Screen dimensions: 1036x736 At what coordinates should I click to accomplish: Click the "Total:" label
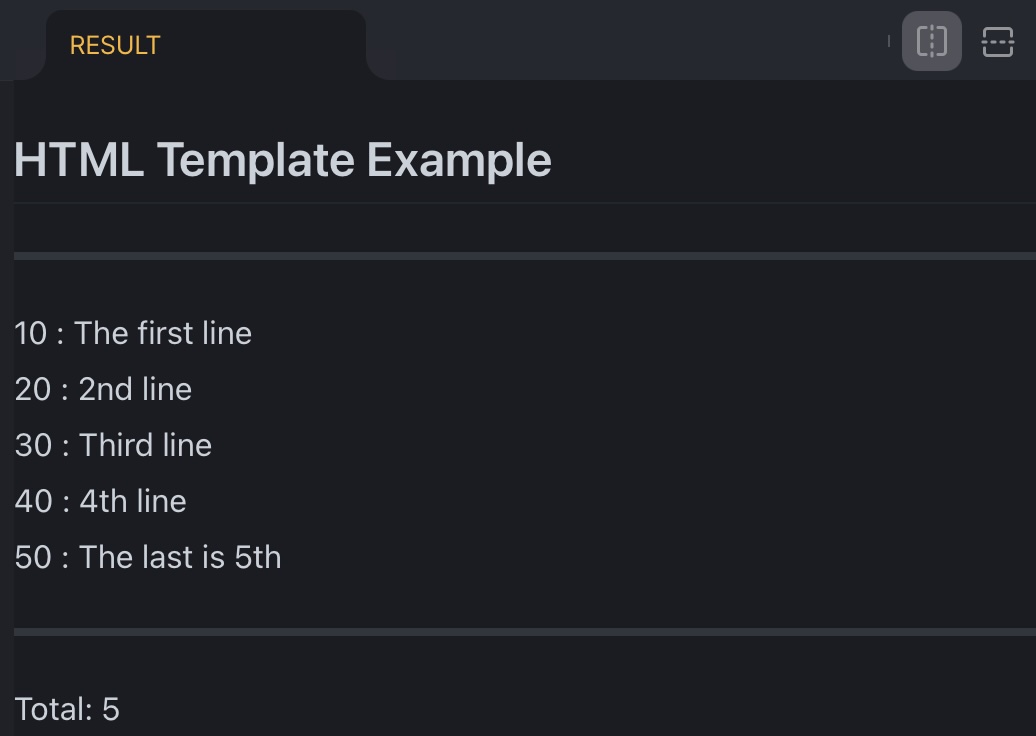(x=54, y=709)
